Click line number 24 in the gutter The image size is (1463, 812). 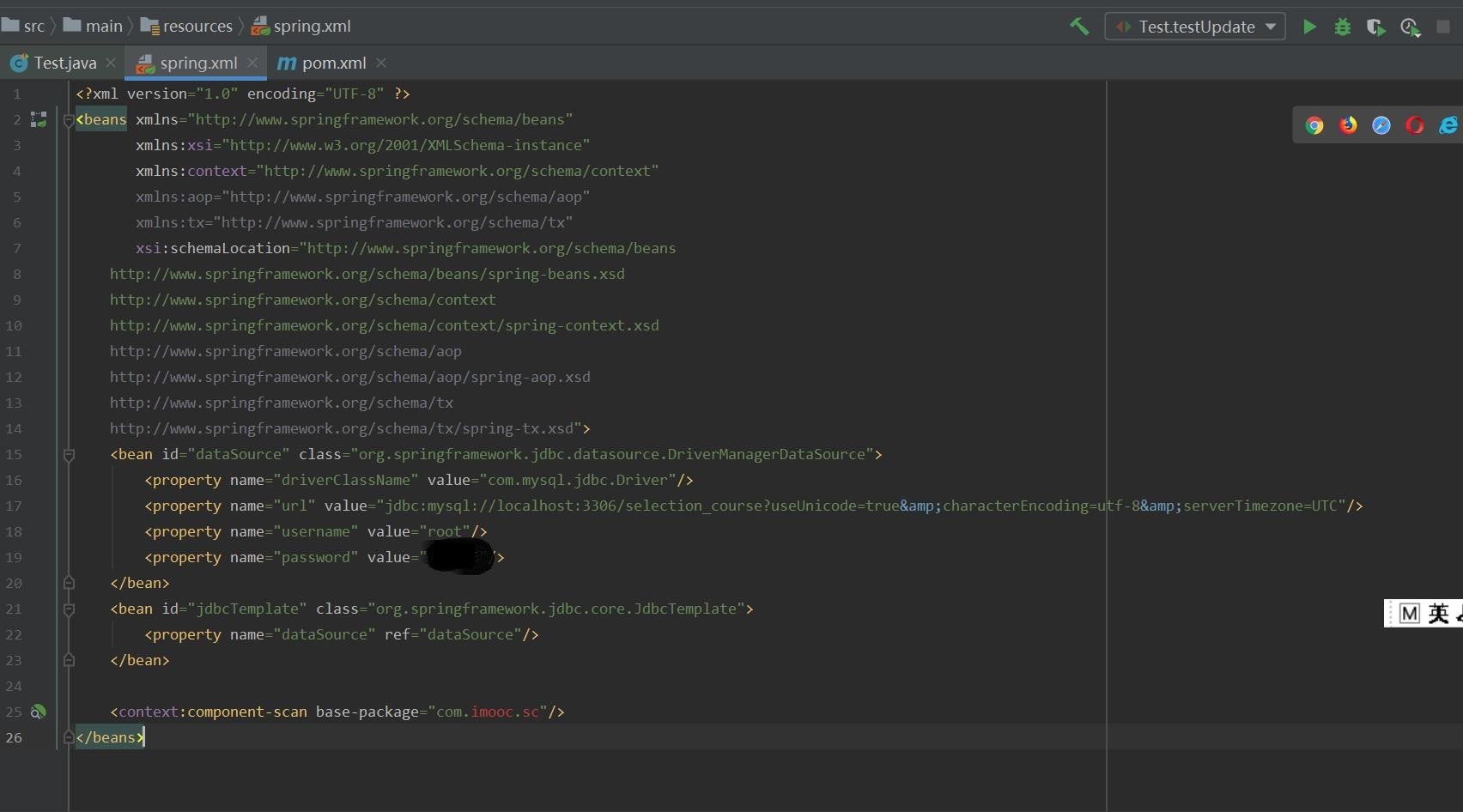click(x=14, y=686)
